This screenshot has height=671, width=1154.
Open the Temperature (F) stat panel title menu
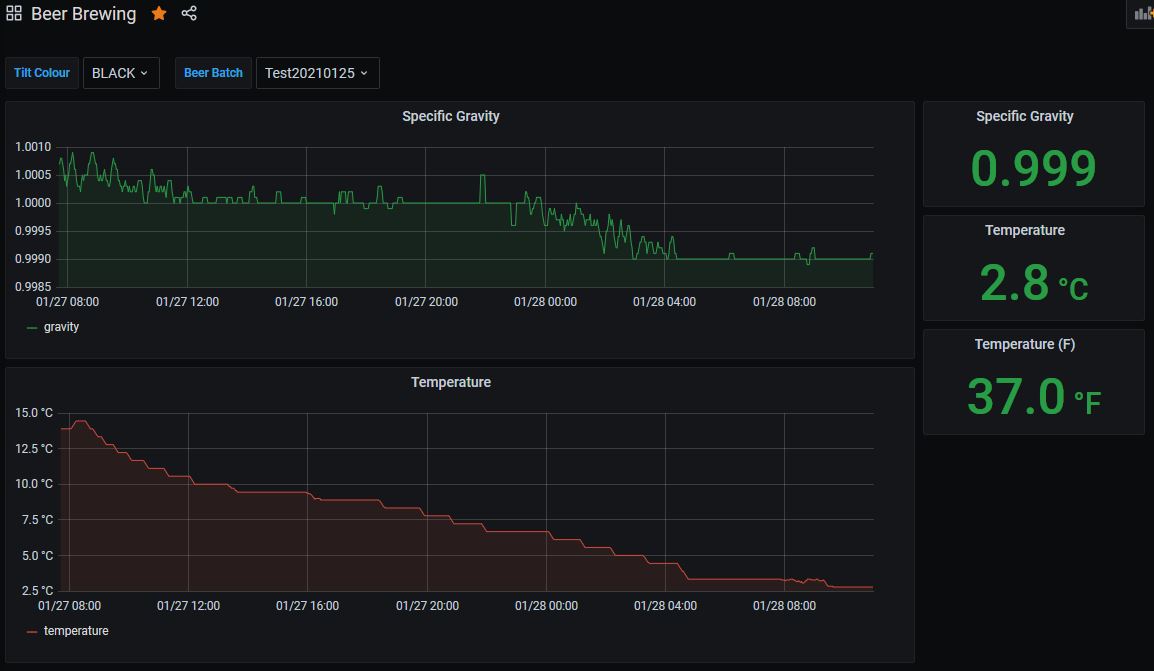pos(1024,344)
